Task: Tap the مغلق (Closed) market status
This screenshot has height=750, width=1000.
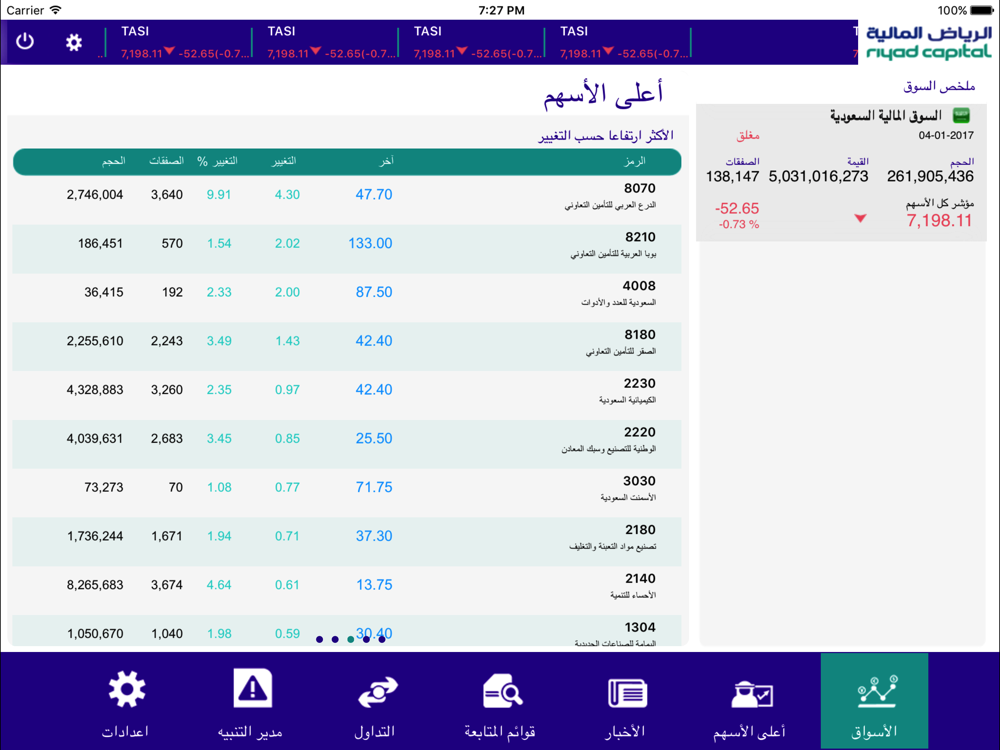Action: (747, 135)
